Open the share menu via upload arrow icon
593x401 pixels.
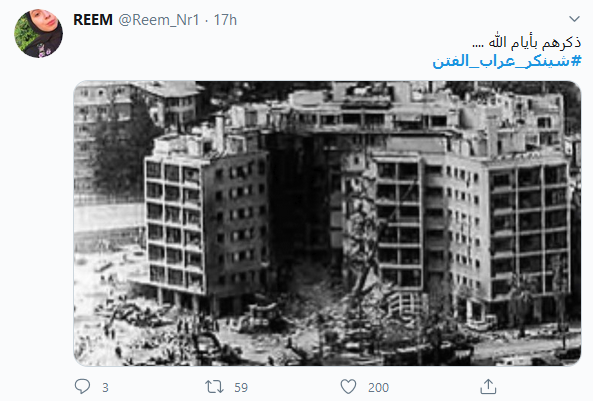pos(488,387)
